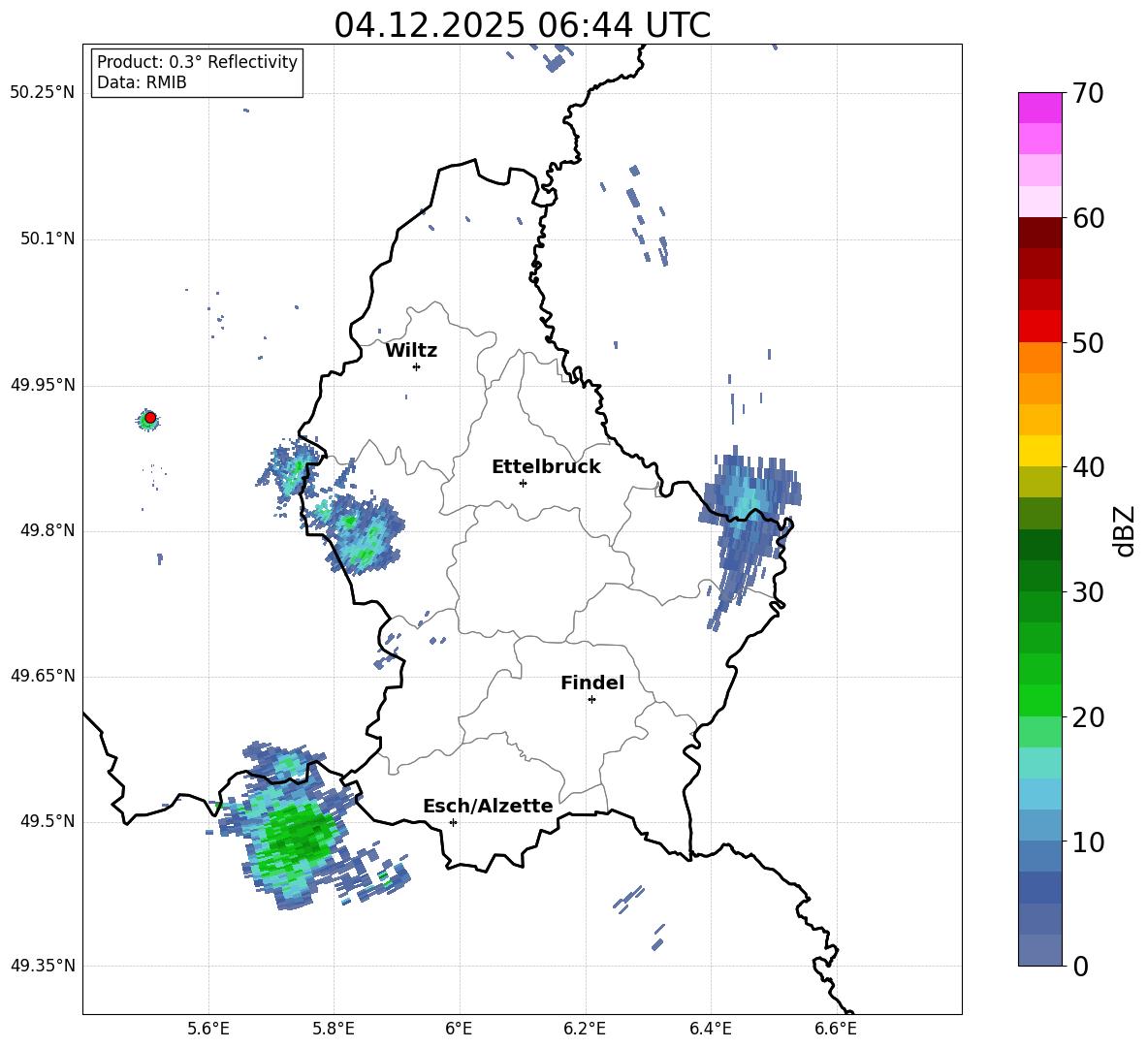Click the title 04.12.2025 06:44 UTC

(x=522, y=25)
